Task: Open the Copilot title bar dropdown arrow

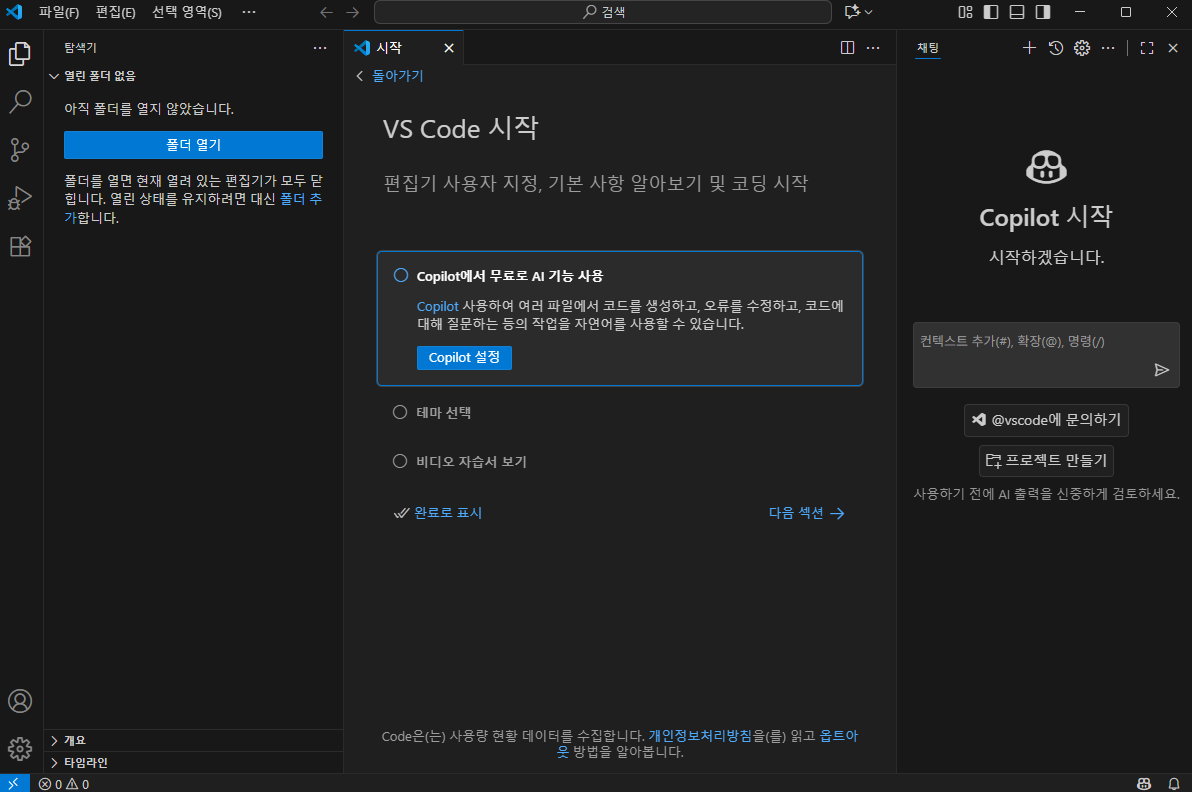Action: [x=869, y=12]
